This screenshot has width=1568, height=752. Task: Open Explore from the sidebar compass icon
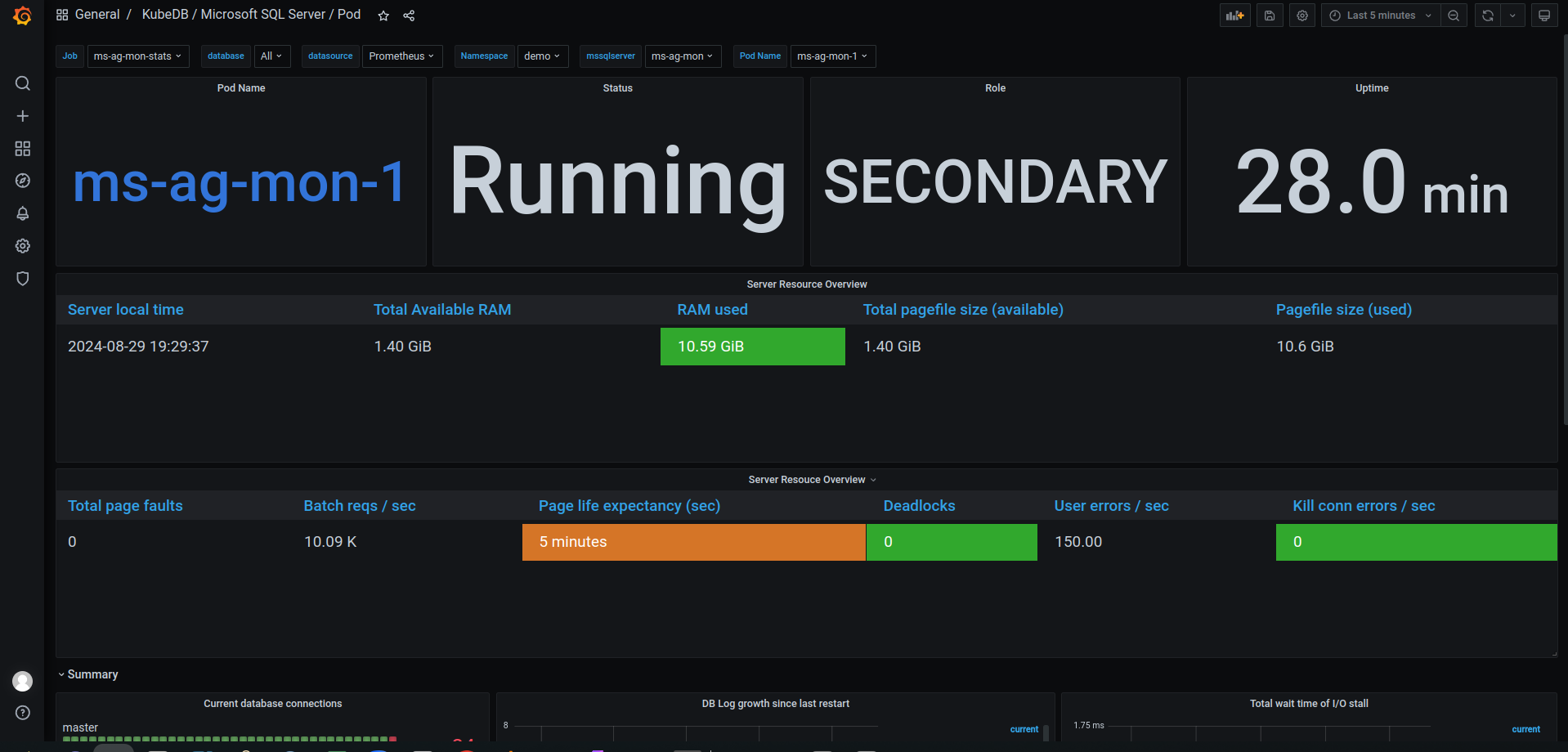[x=22, y=181]
